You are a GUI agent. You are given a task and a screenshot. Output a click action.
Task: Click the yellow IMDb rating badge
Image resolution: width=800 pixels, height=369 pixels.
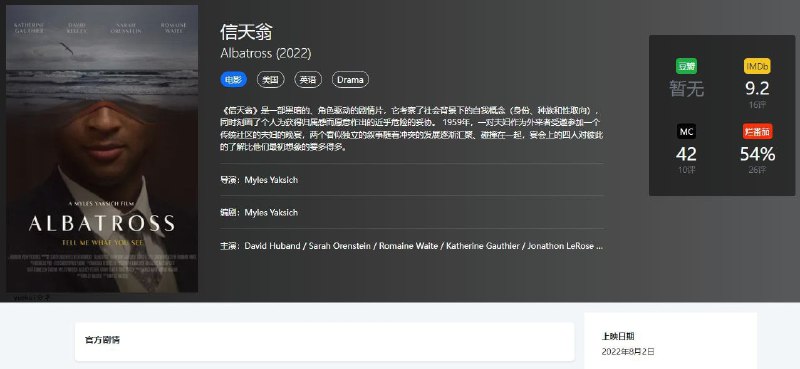click(x=757, y=66)
